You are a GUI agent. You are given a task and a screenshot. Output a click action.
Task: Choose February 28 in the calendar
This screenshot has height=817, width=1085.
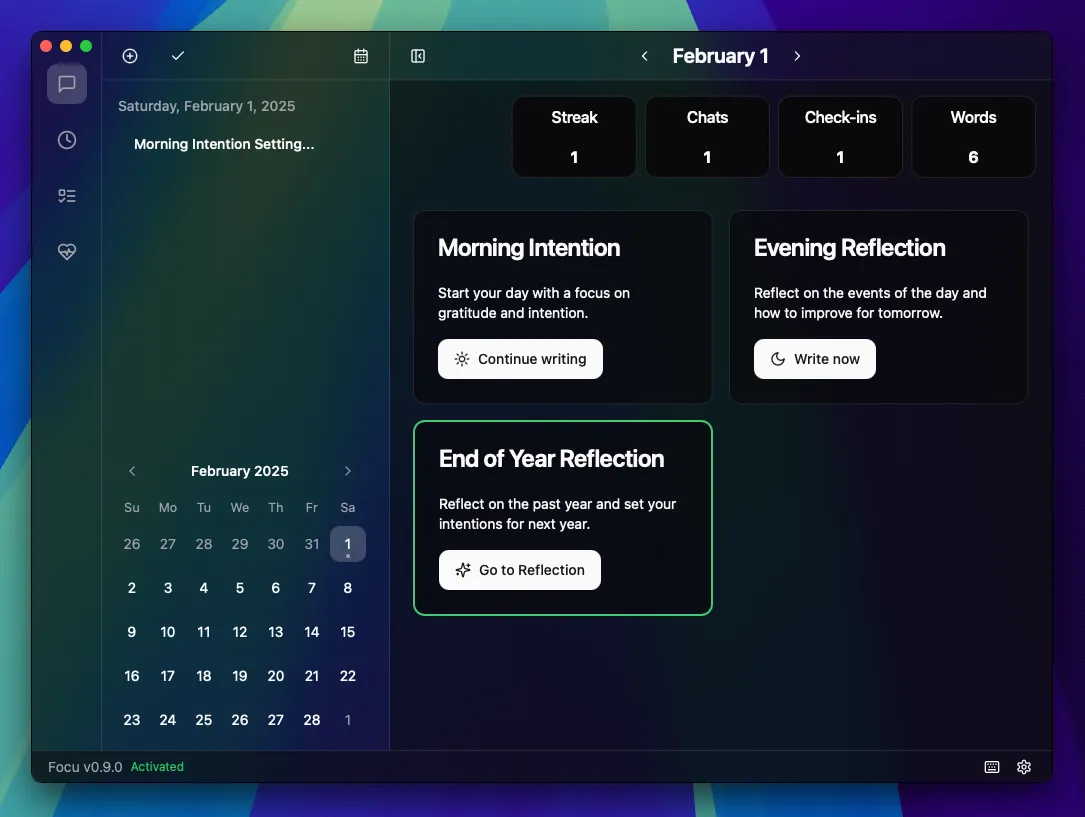(311, 720)
